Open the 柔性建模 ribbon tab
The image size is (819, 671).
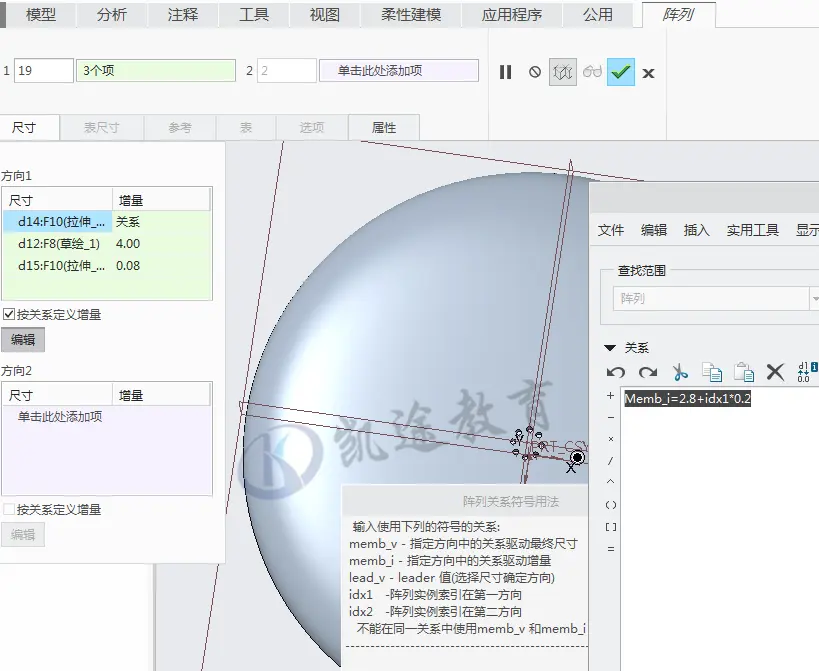411,15
